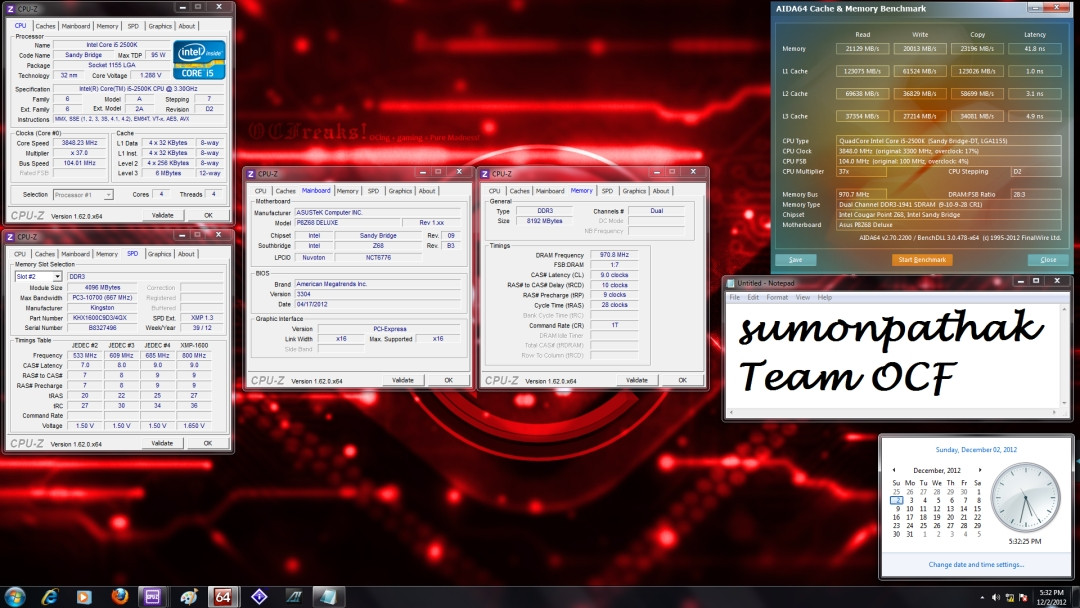Click the Name field showing Intel Core i5 2500K
Viewport: 1080px width, 608px height.
tap(112, 45)
